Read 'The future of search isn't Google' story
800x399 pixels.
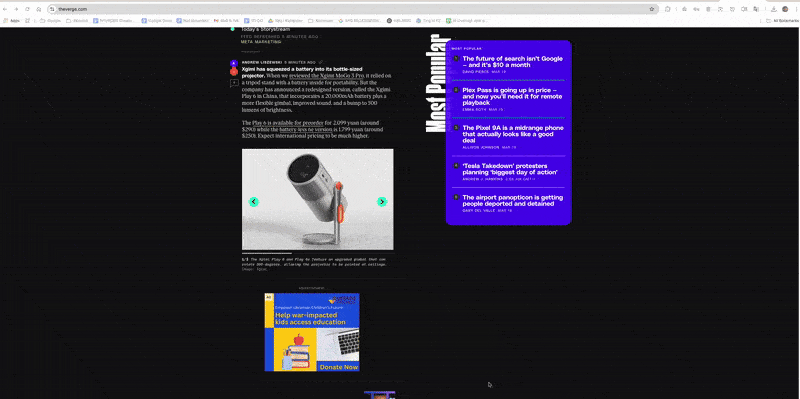click(512, 62)
